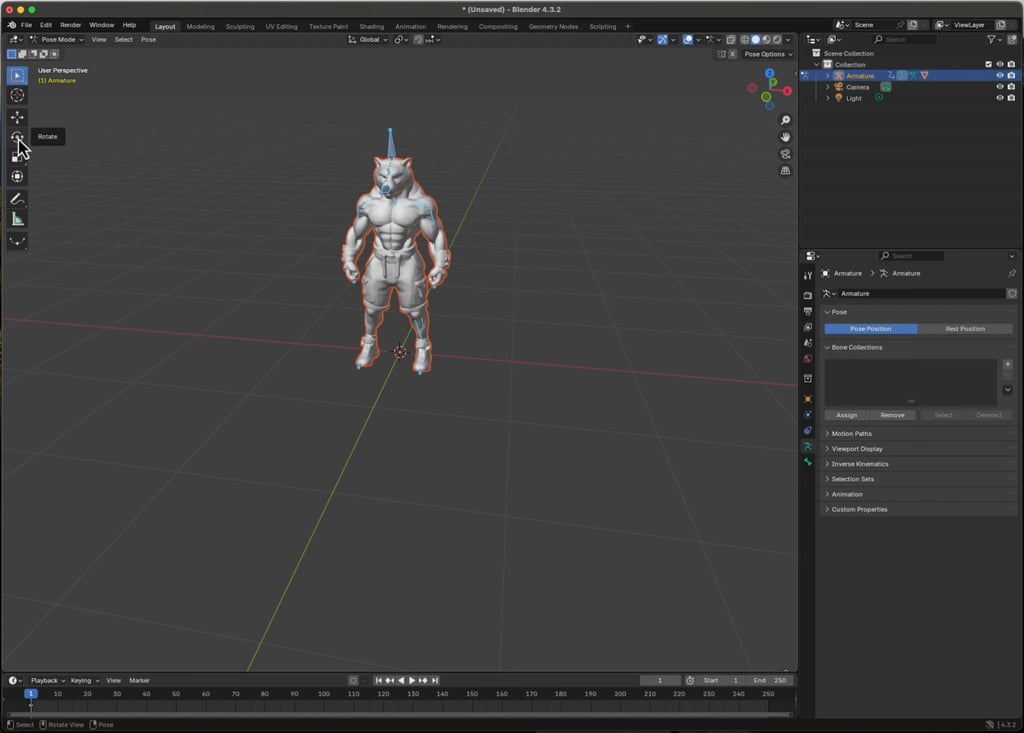Select the Rotate tool in the toolbar
Viewport: 1024px width, 733px height.
pyautogui.click(x=16, y=136)
